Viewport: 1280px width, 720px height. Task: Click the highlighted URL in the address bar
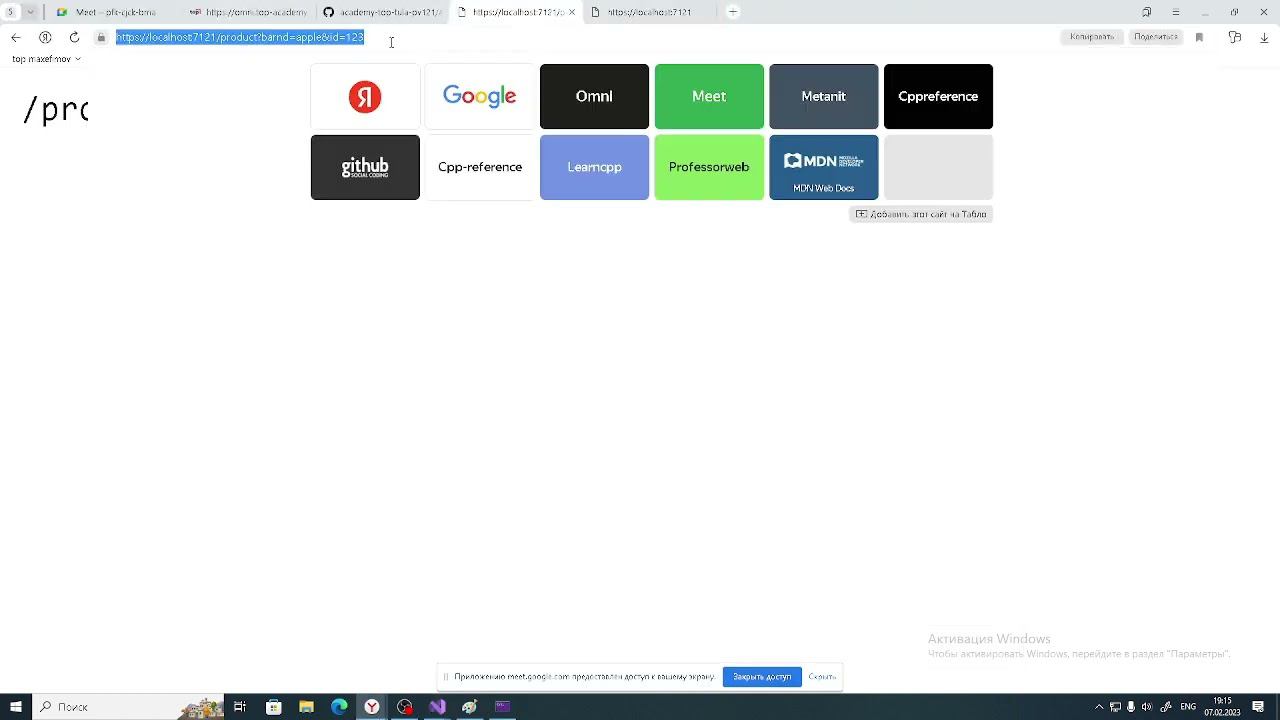240,37
